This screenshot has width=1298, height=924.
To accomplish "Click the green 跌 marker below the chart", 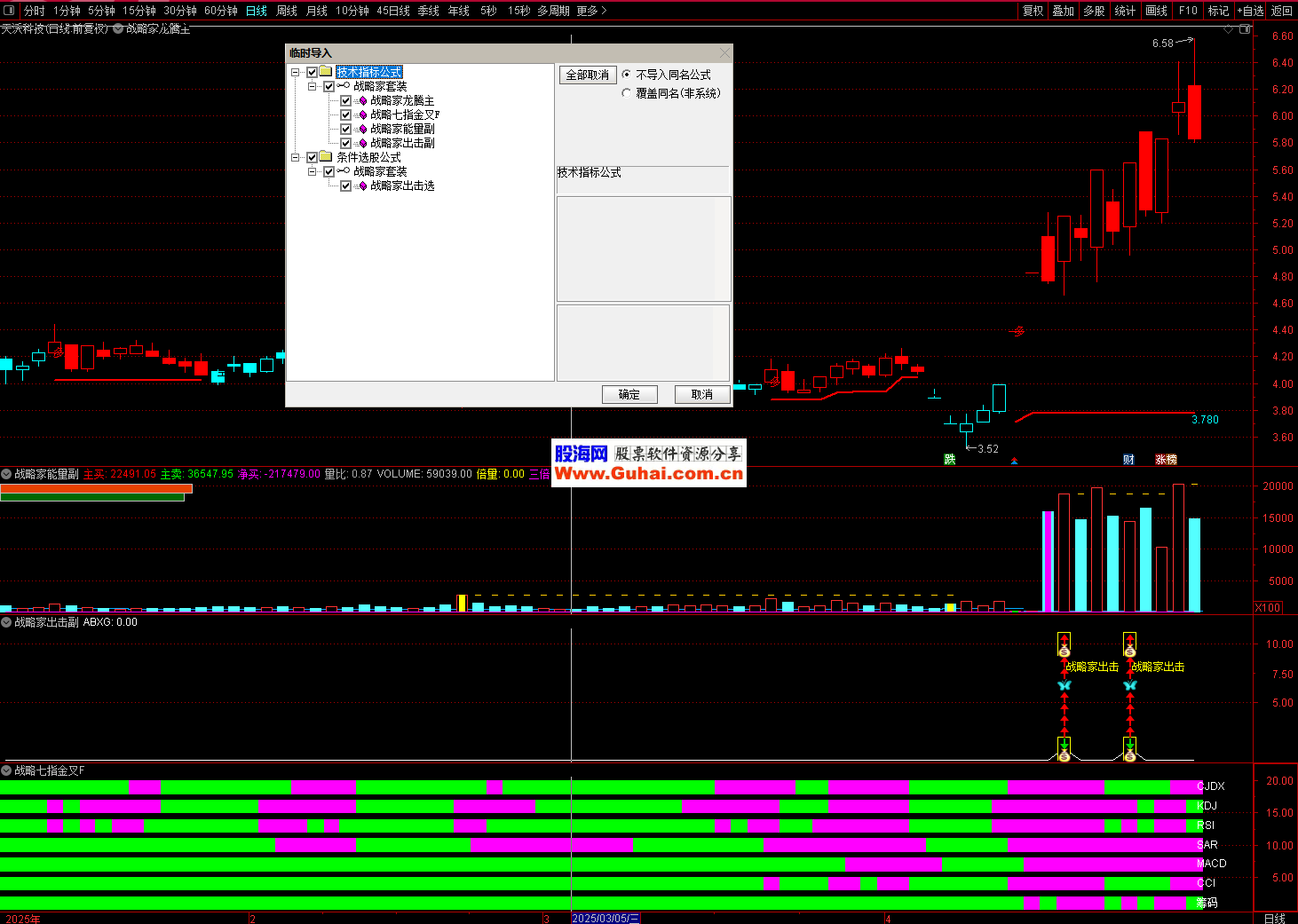I will (950, 459).
